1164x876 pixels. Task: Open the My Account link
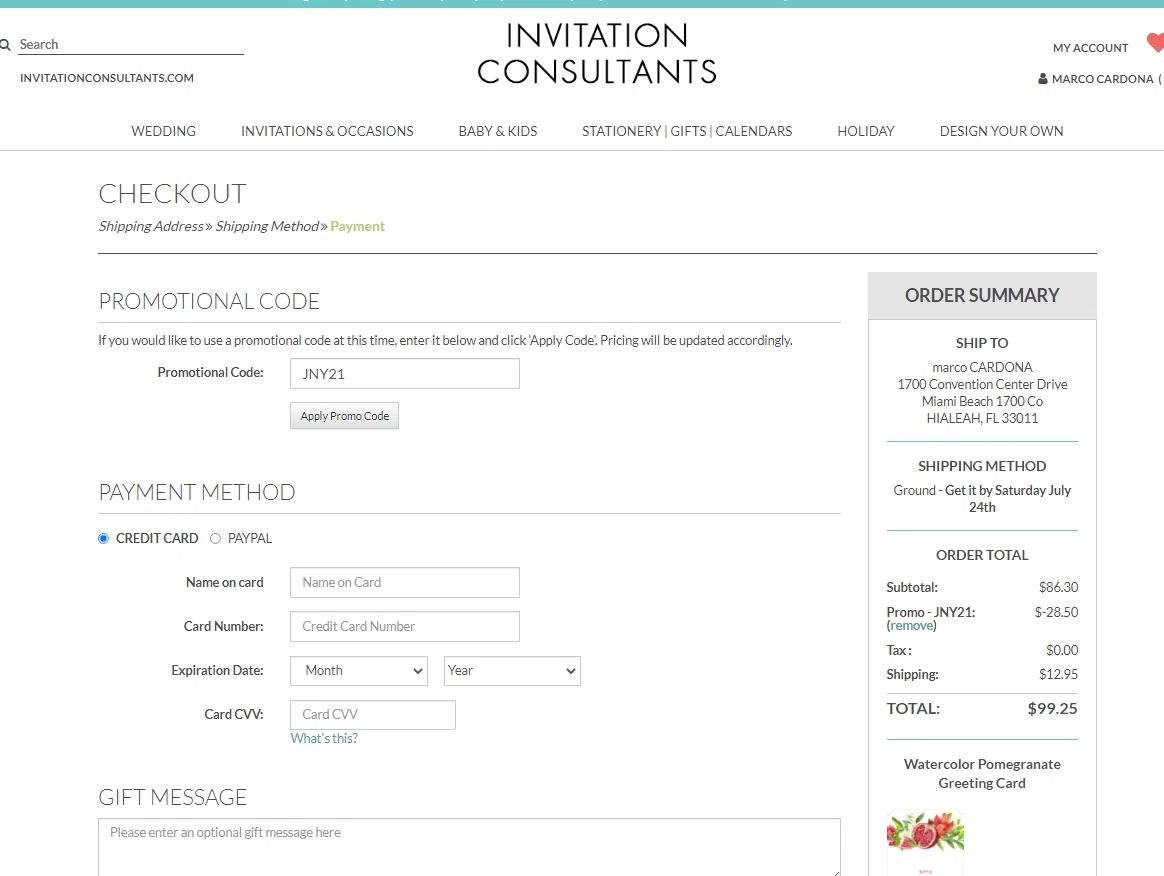click(x=1091, y=48)
